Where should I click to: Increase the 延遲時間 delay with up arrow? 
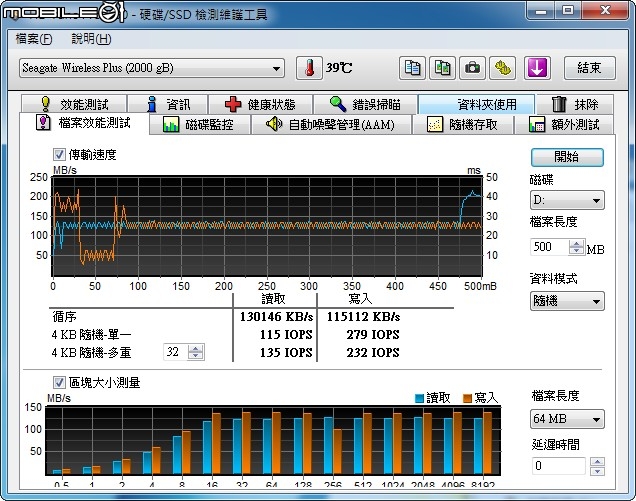(597, 462)
